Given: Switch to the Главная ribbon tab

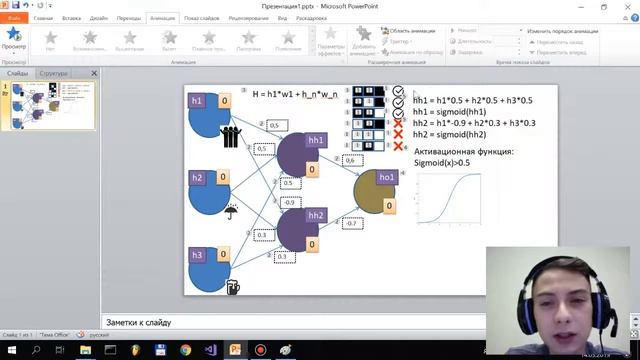Looking at the screenshot, I should click(x=43, y=18).
